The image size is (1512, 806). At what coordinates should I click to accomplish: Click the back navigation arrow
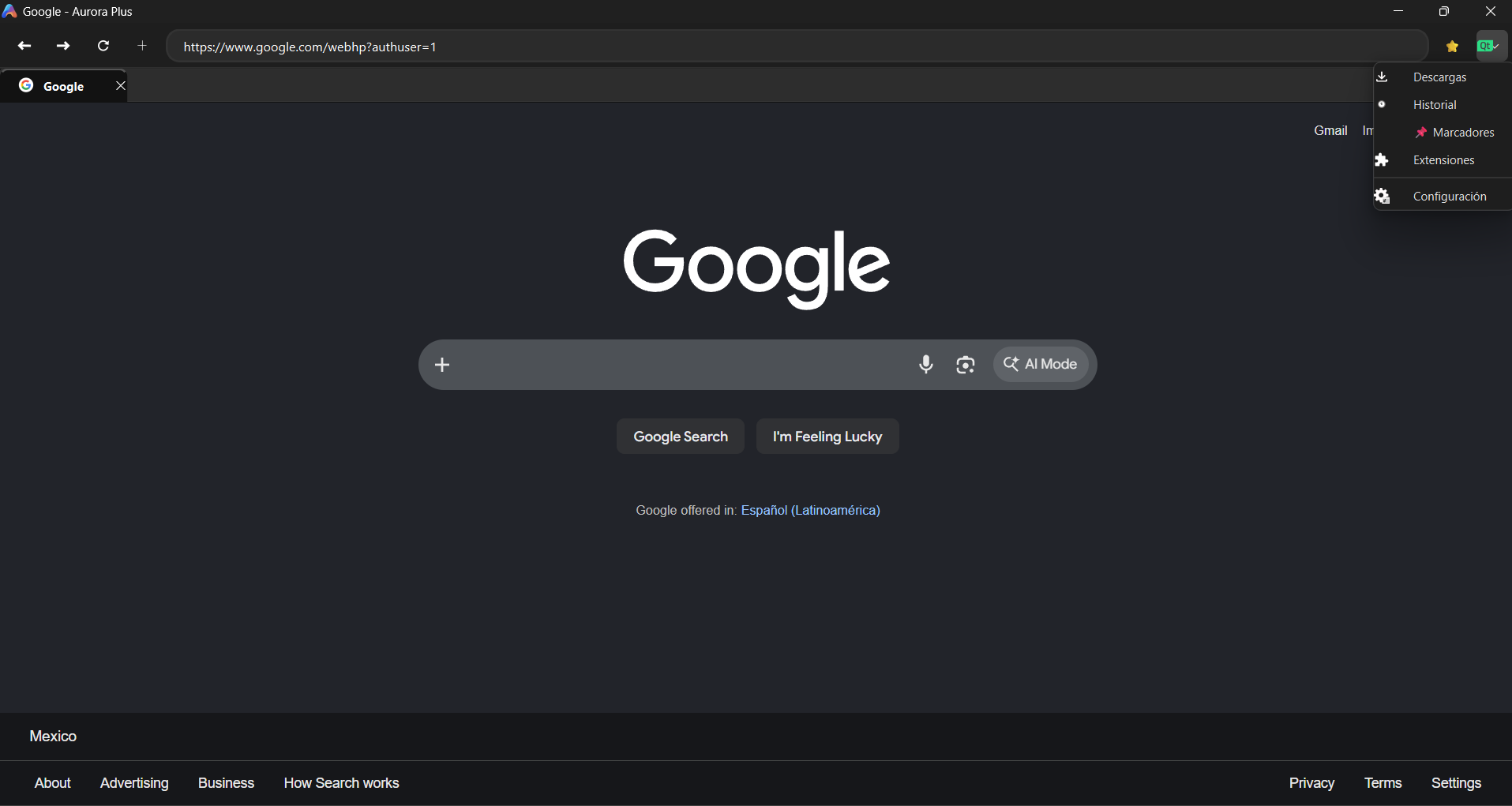coord(24,46)
